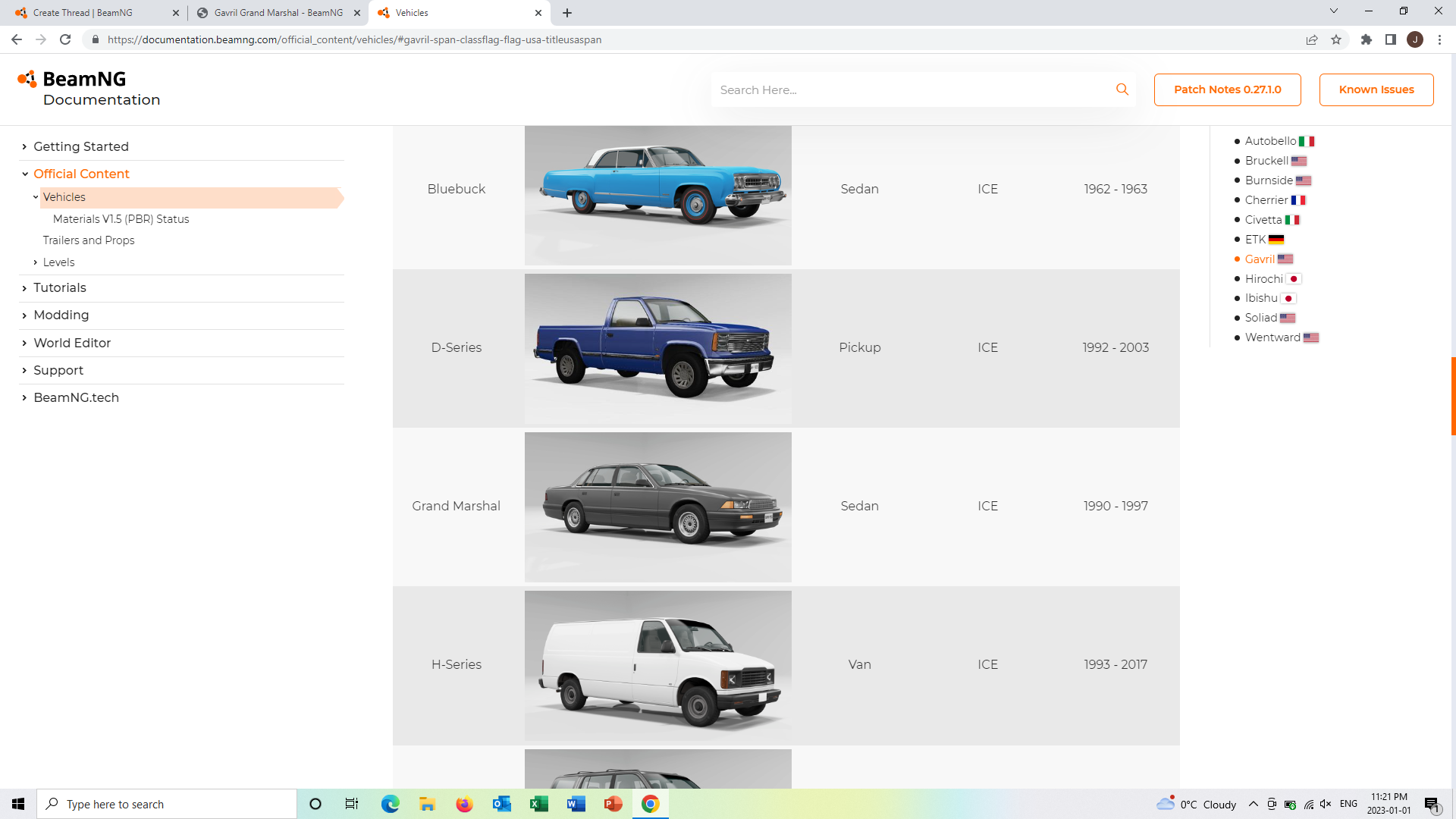Jump to ETK brand section
Screen dimensions: 1456x819
coord(1264,240)
